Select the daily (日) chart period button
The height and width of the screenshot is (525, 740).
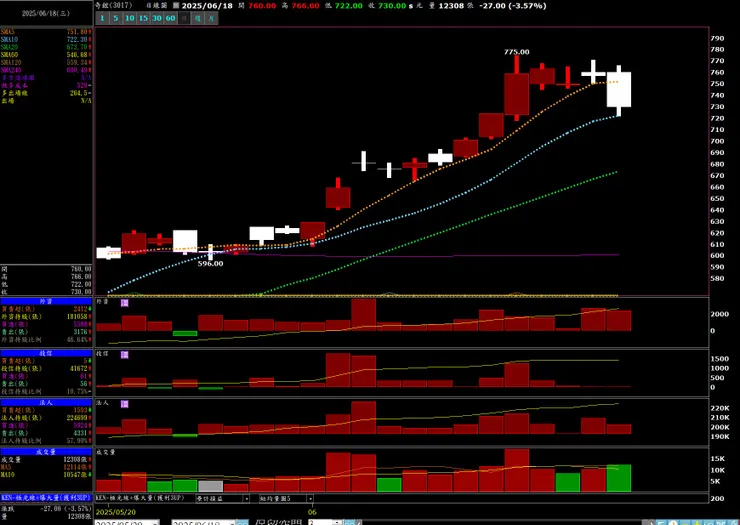coord(184,18)
